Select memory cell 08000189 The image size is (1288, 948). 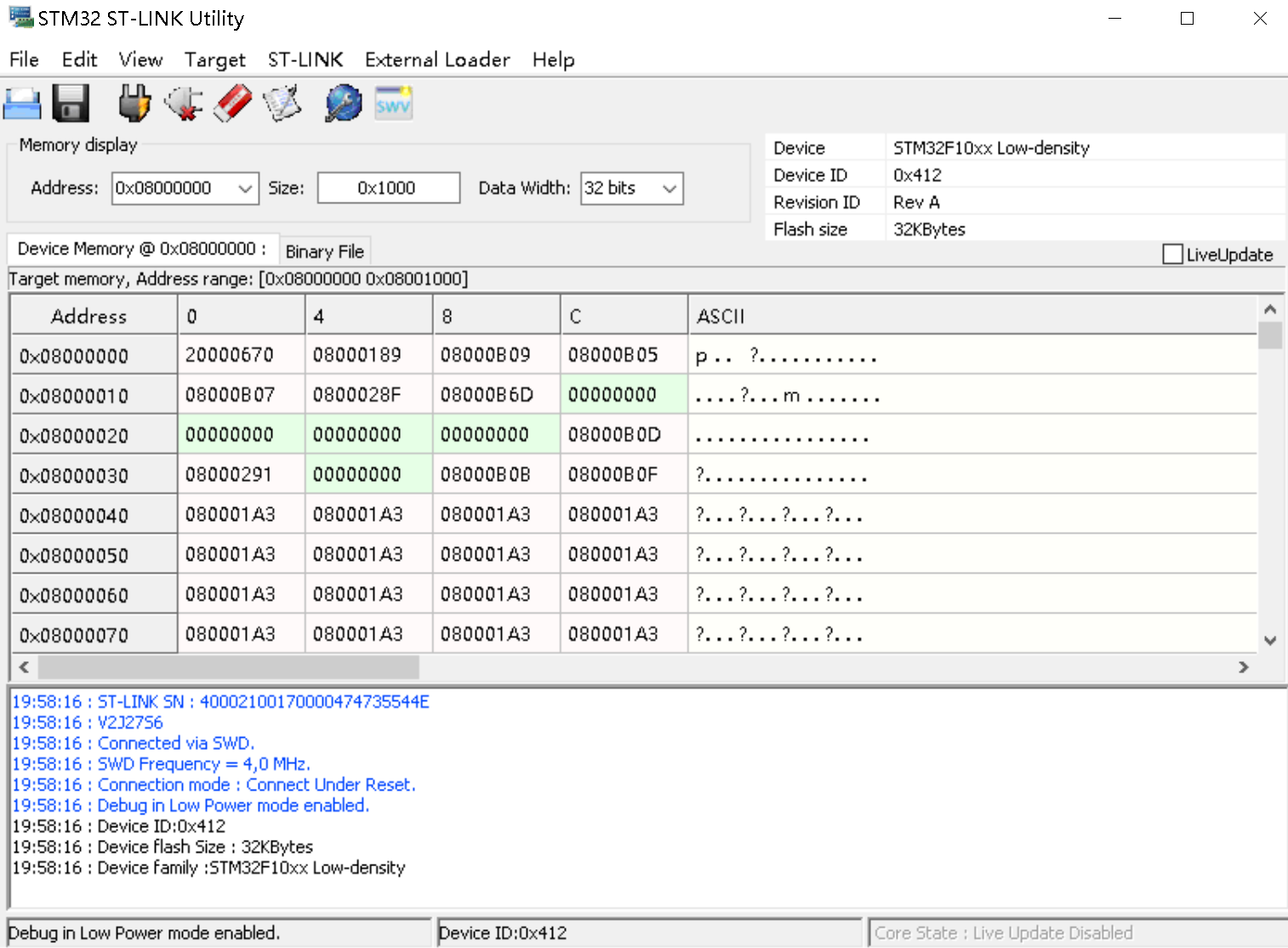tap(369, 355)
